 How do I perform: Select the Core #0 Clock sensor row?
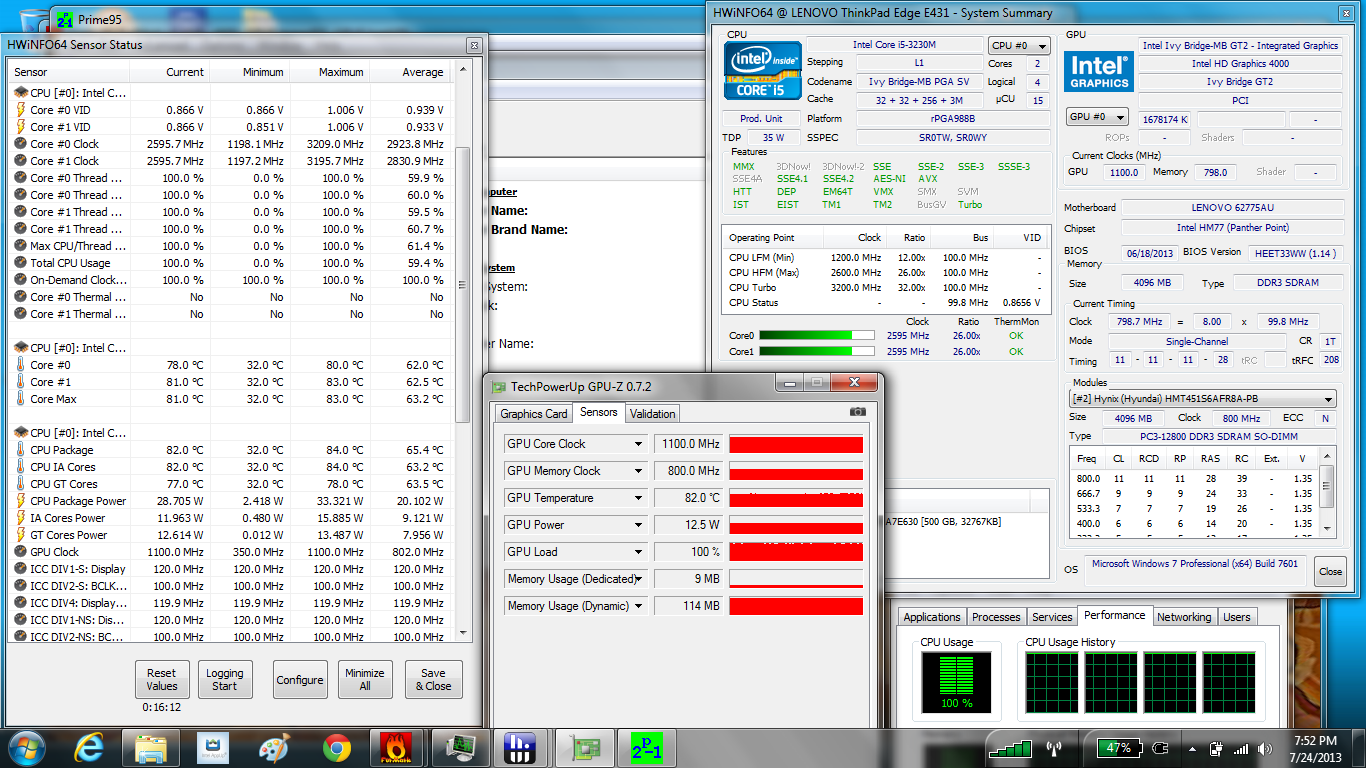pyautogui.click(x=230, y=144)
